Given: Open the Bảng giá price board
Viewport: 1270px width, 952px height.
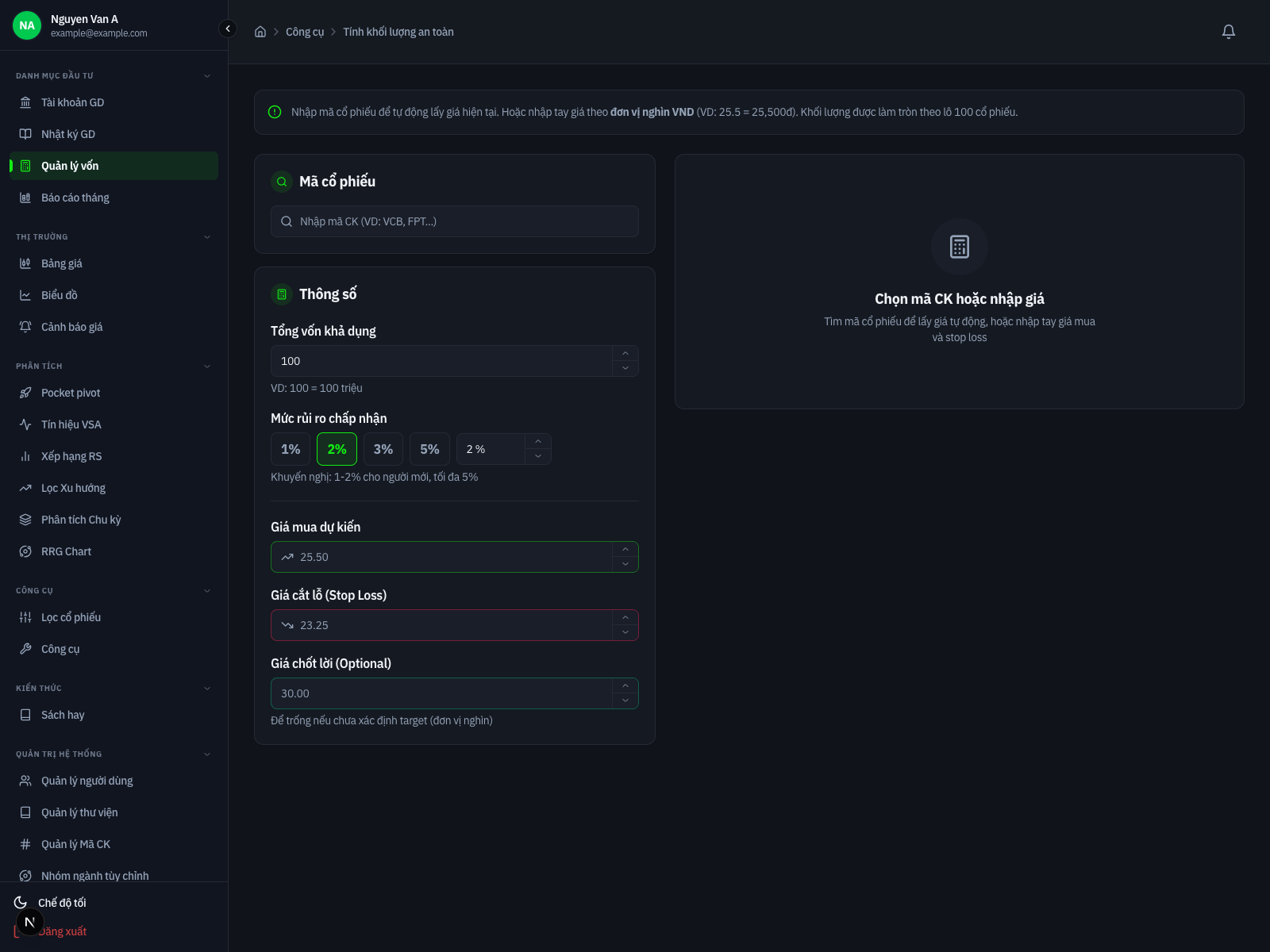Looking at the screenshot, I should pos(62,263).
